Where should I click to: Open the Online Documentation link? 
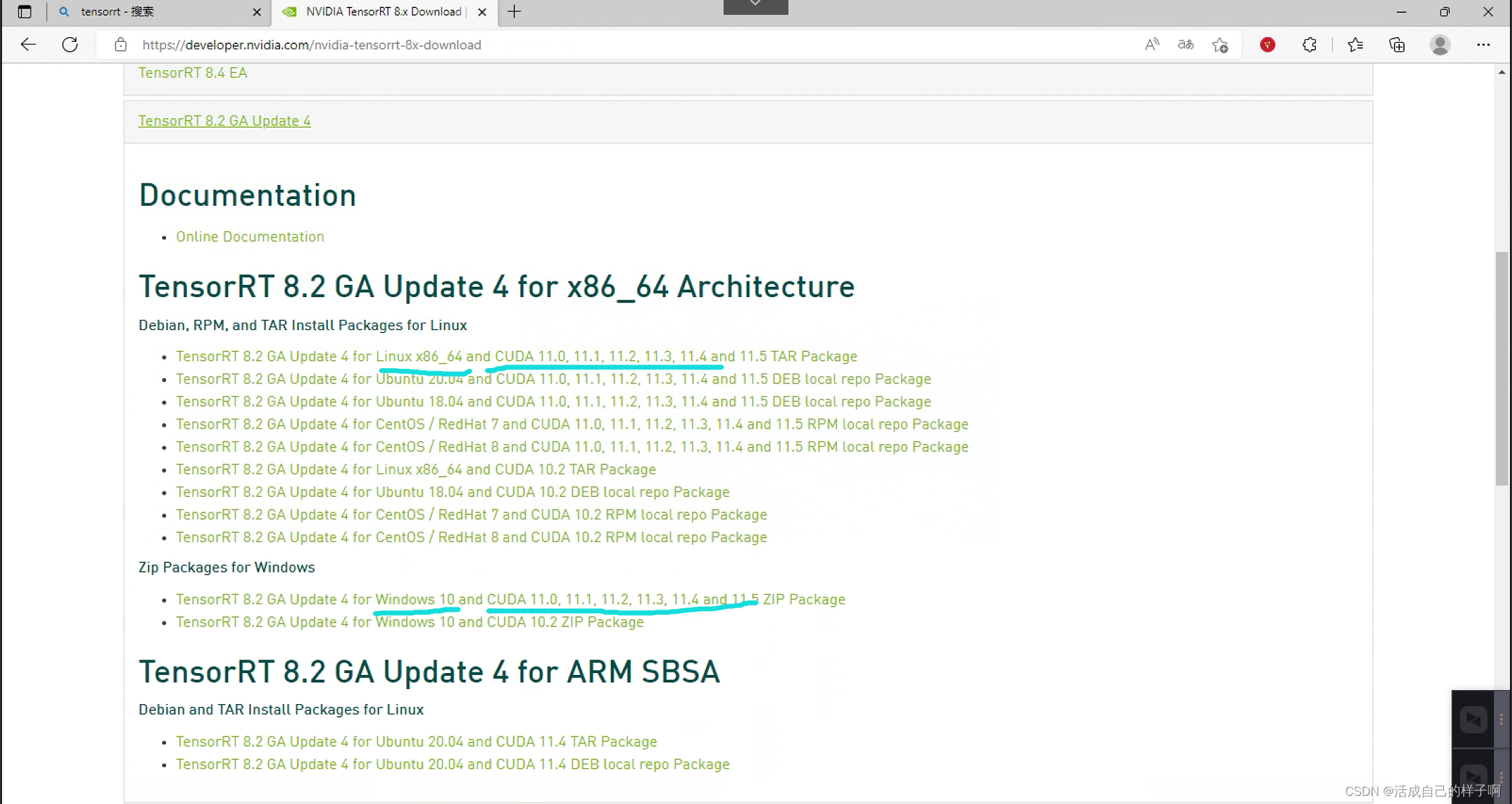tap(250, 237)
